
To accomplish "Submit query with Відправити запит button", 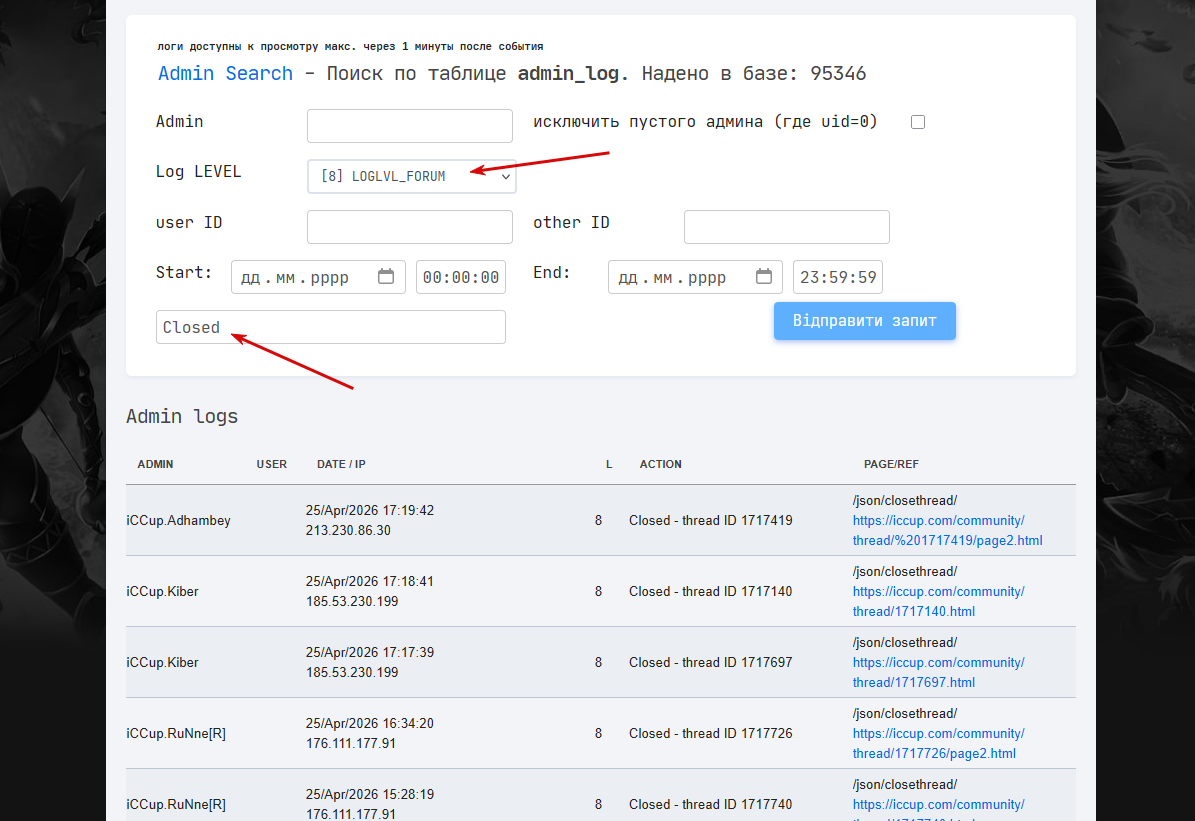I will (864, 321).
